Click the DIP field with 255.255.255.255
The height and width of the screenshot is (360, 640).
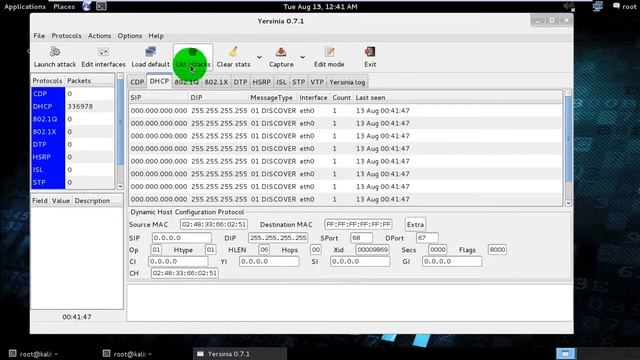(278, 238)
